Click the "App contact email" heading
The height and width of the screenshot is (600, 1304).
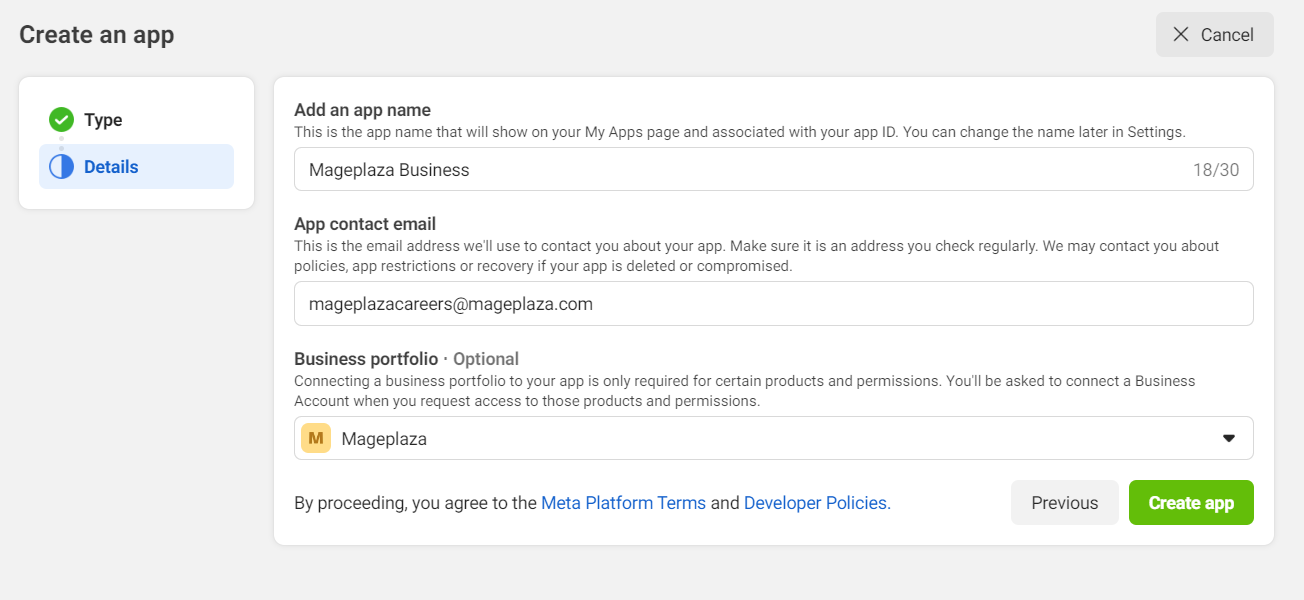point(365,224)
